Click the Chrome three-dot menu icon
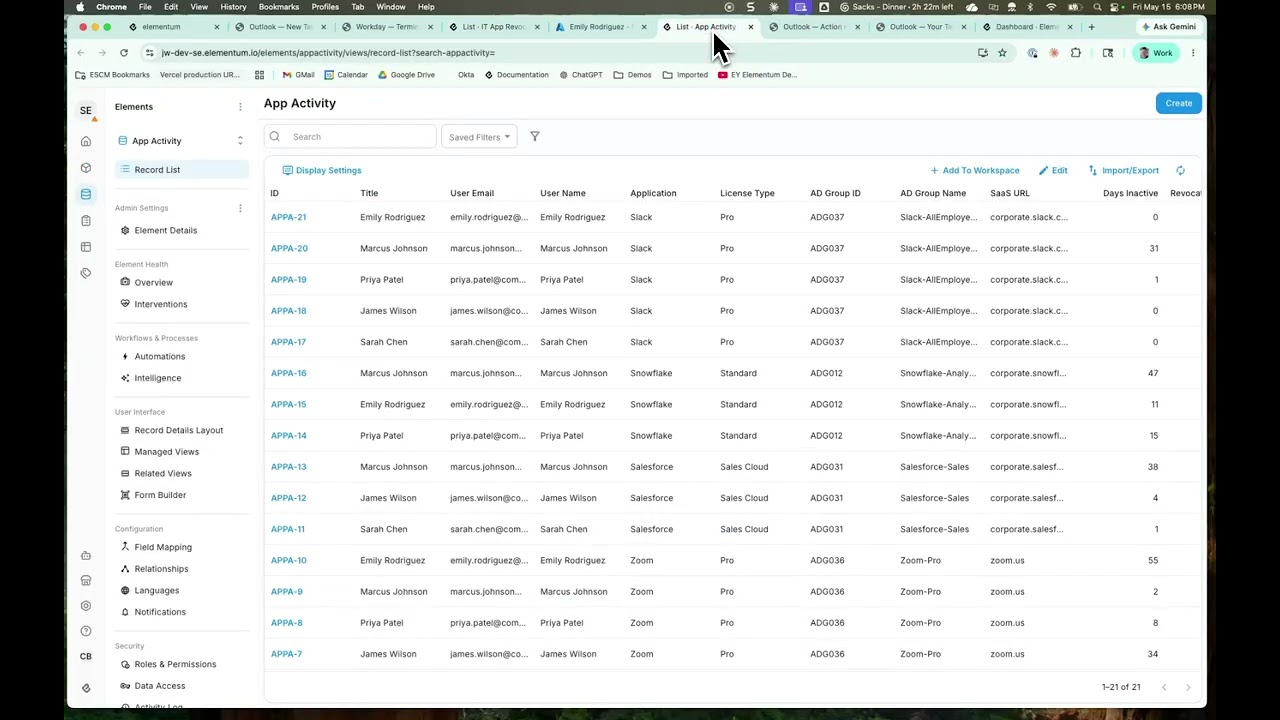Viewport: 1280px width, 720px height. pos(1193,53)
